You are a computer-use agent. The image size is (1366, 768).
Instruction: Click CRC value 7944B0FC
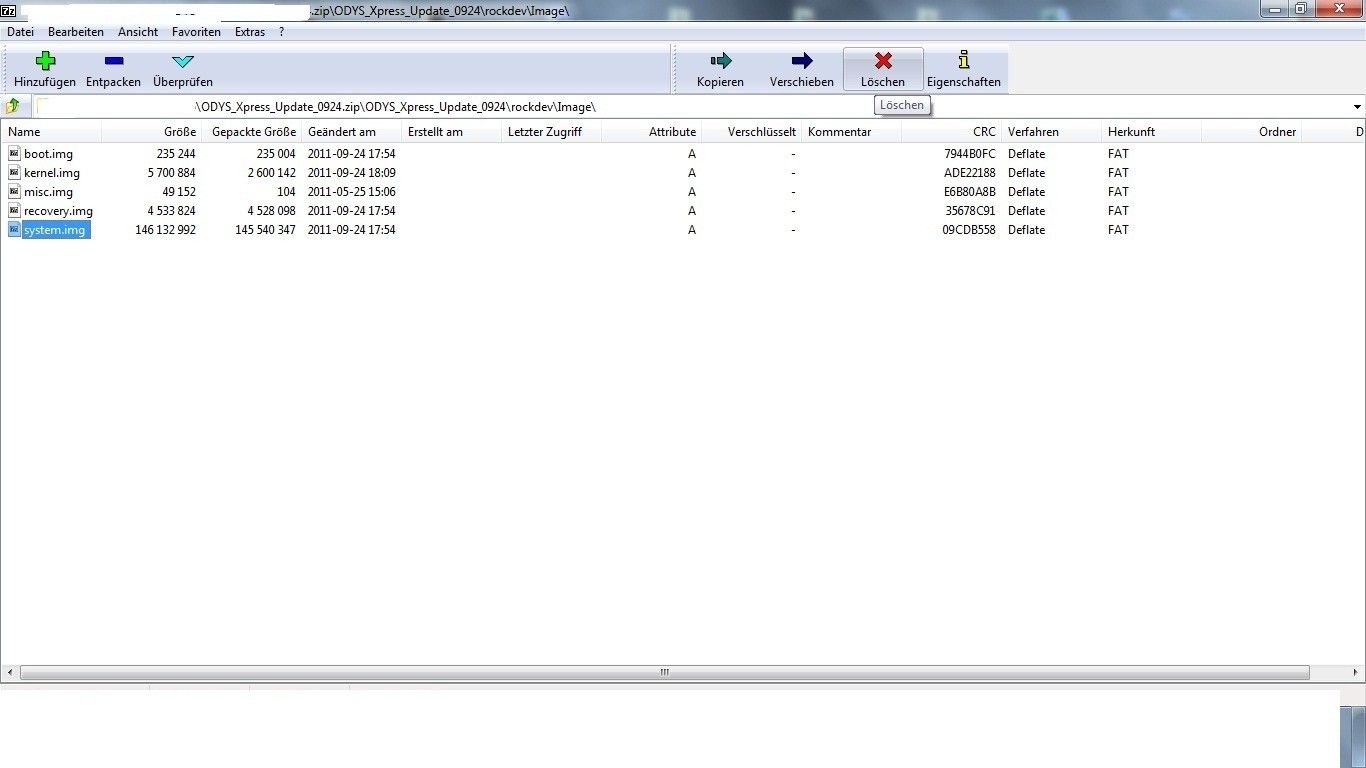970,154
